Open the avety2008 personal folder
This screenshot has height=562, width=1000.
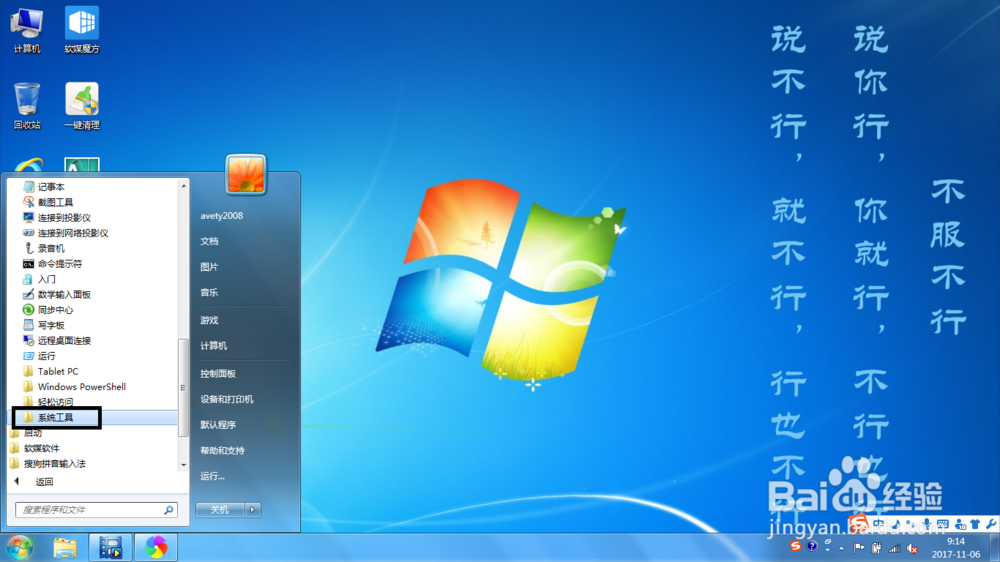pos(221,216)
